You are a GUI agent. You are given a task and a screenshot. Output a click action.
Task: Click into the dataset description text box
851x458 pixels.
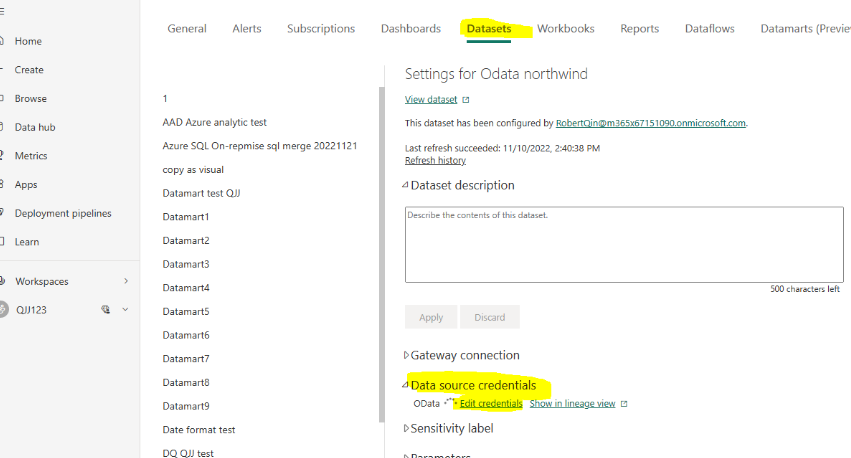click(624, 244)
